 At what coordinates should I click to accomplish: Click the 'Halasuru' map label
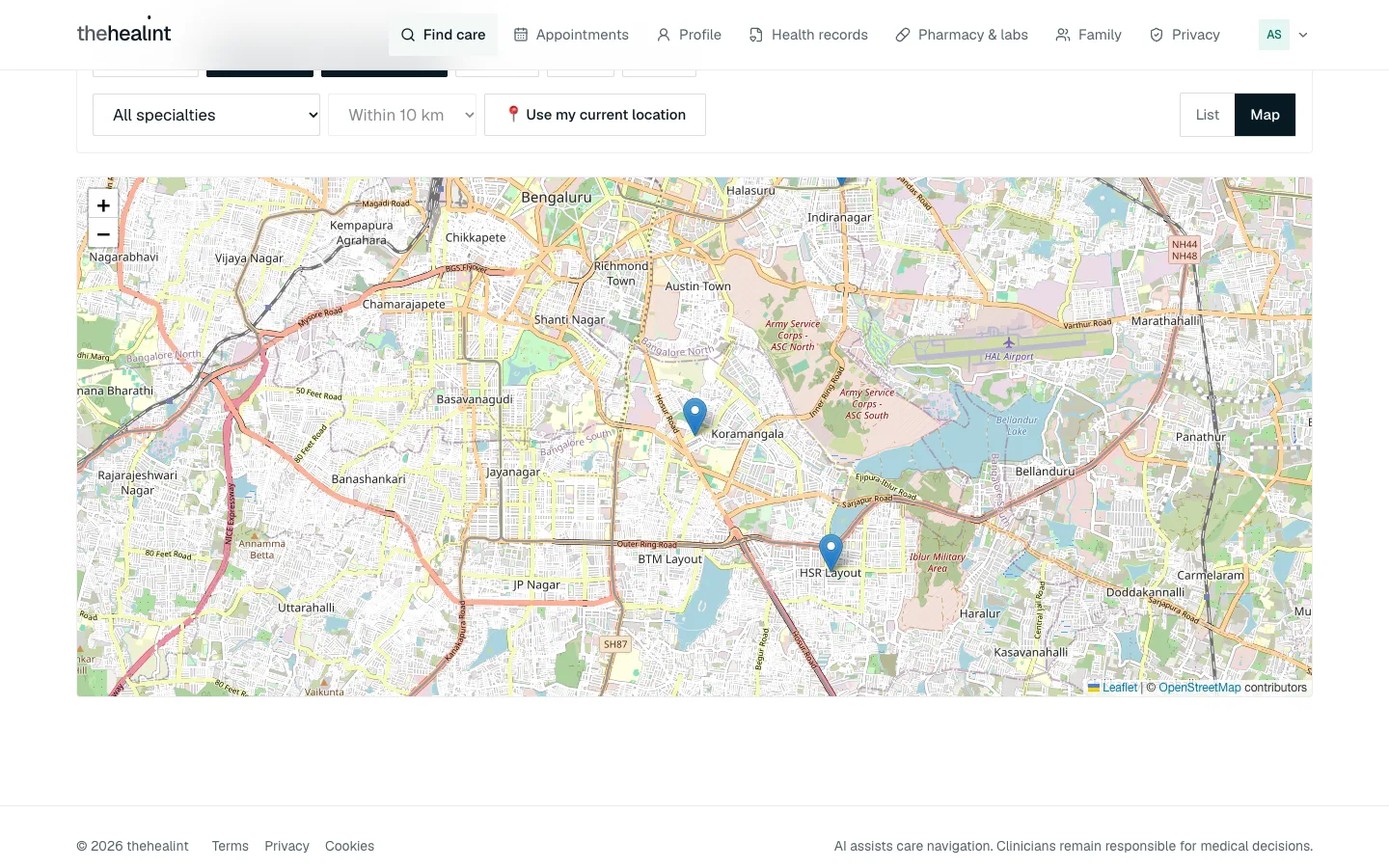click(750, 190)
